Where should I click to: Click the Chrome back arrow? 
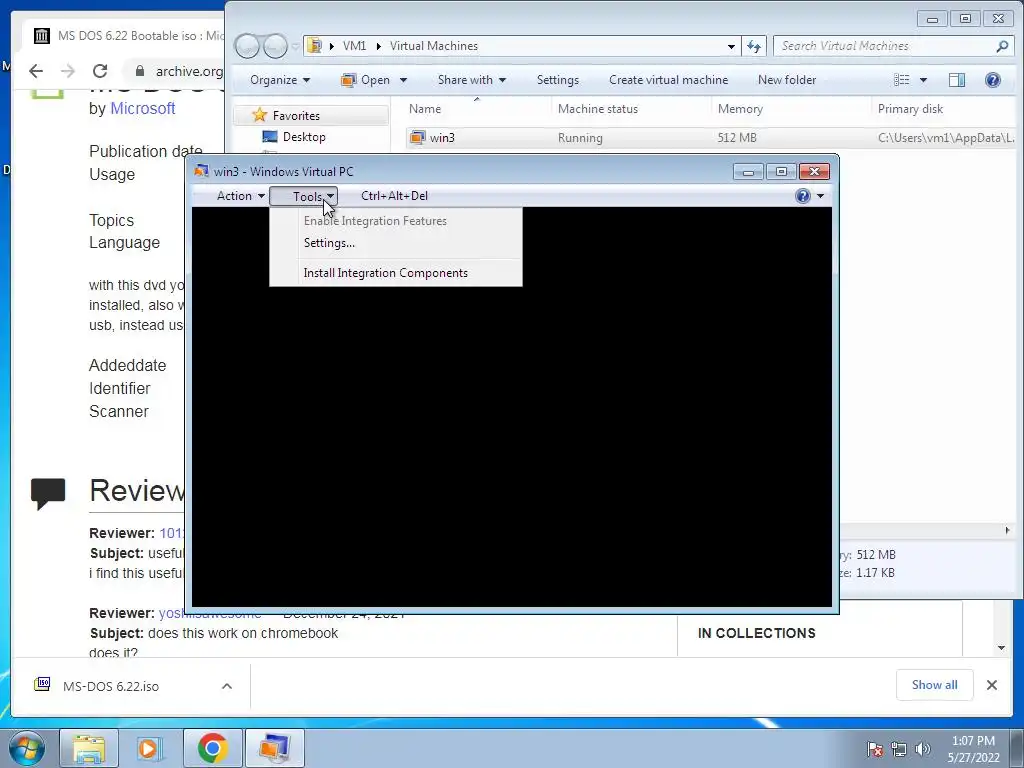(x=36, y=71)
